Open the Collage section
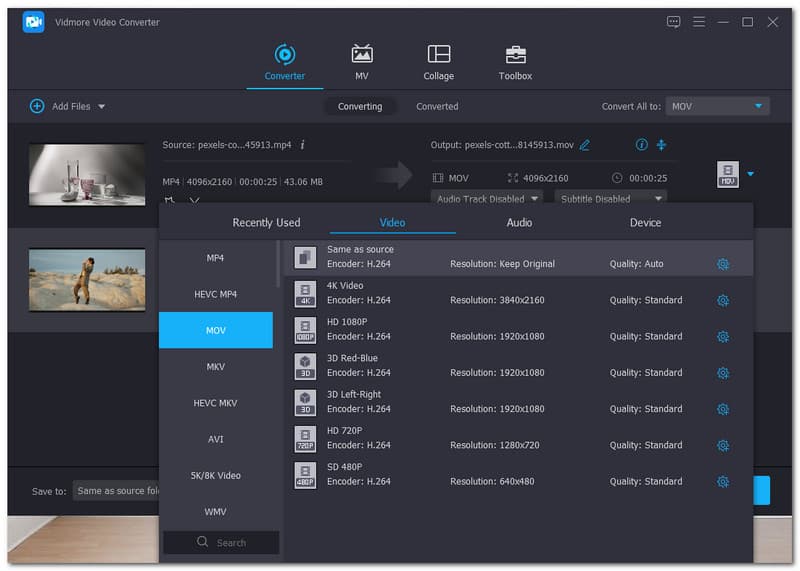The width and height of the screenshot is (800, 571). click(x=438, y=62)
